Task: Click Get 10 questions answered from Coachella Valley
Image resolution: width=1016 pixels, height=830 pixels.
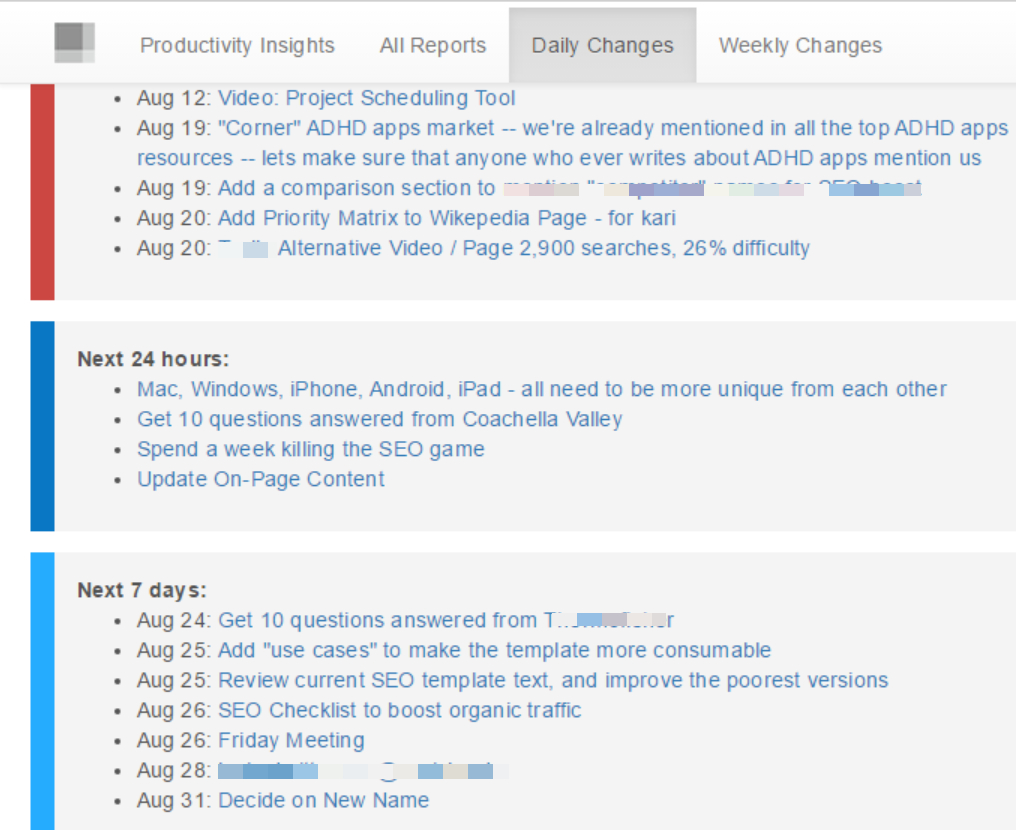Action: 379,419
